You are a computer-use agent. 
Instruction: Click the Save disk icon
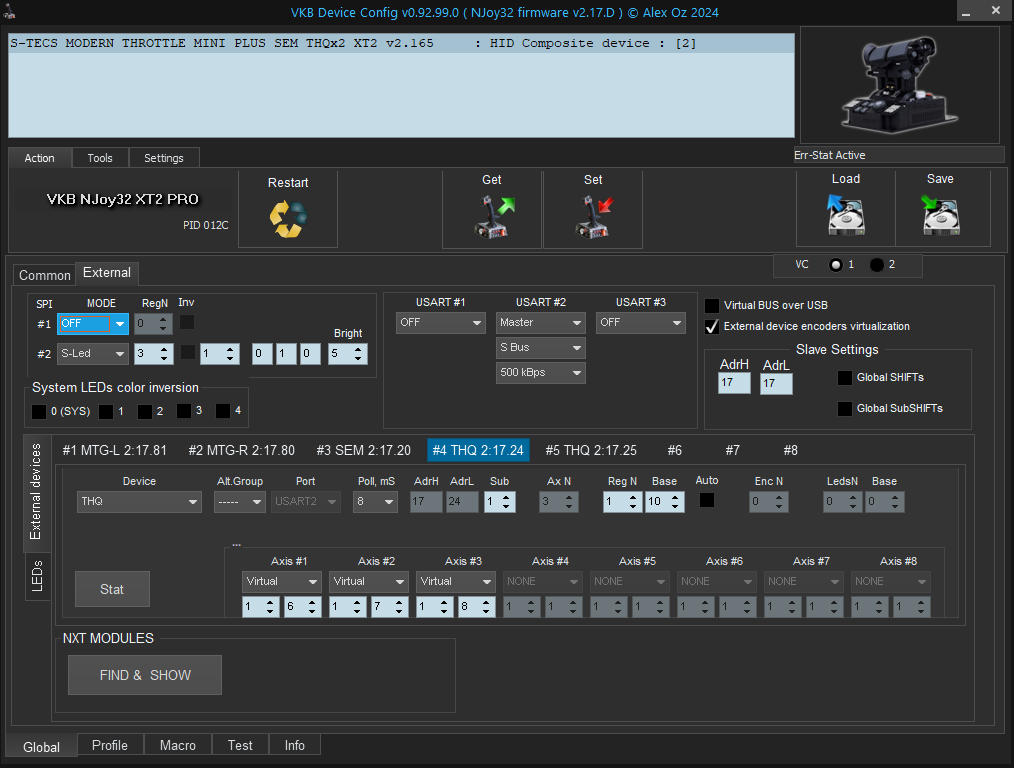click(x=940, y=215)
